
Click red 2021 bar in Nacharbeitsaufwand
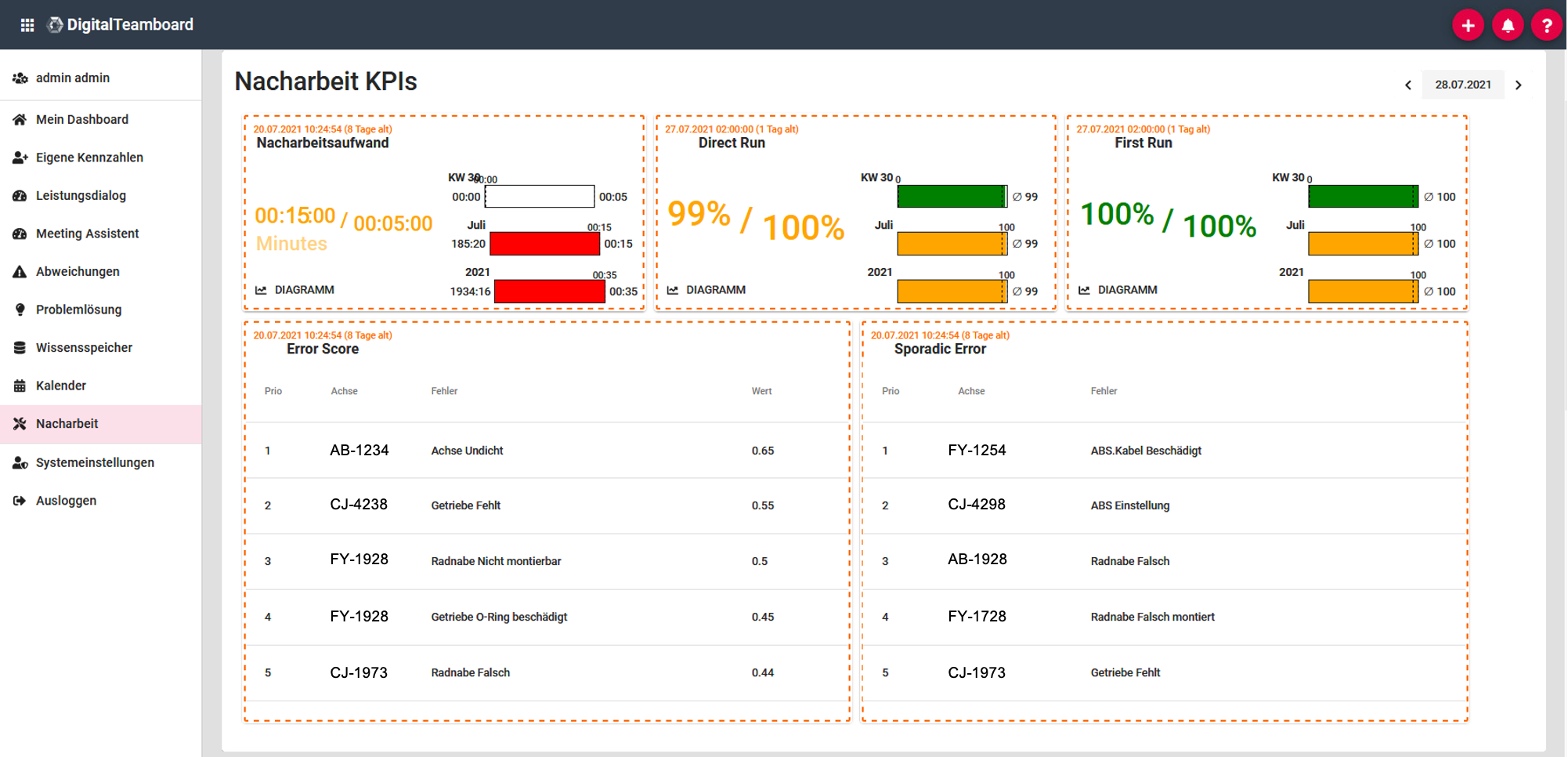[x=549, y=292]
